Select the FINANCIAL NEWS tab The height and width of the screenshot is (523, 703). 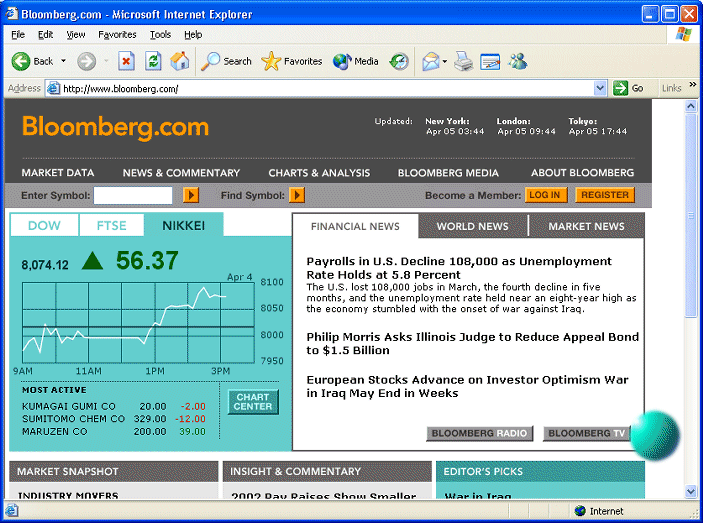pos(355,226)
